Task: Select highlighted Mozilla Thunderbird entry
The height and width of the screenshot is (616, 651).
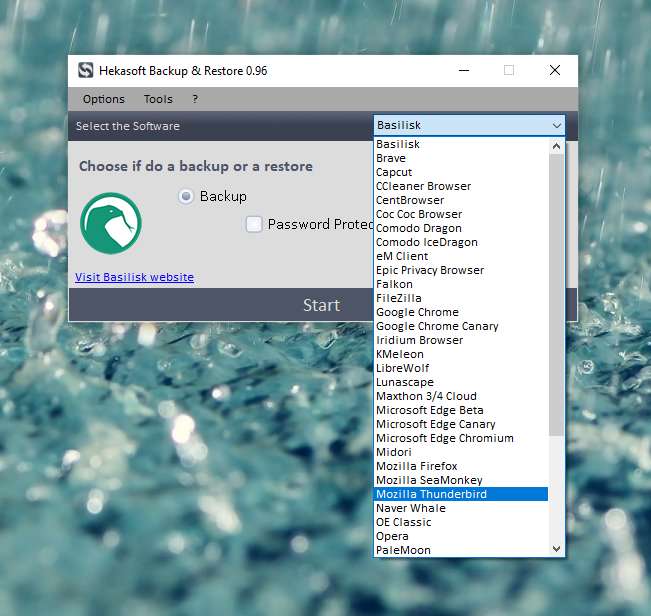Action: [x=461, y=494]
